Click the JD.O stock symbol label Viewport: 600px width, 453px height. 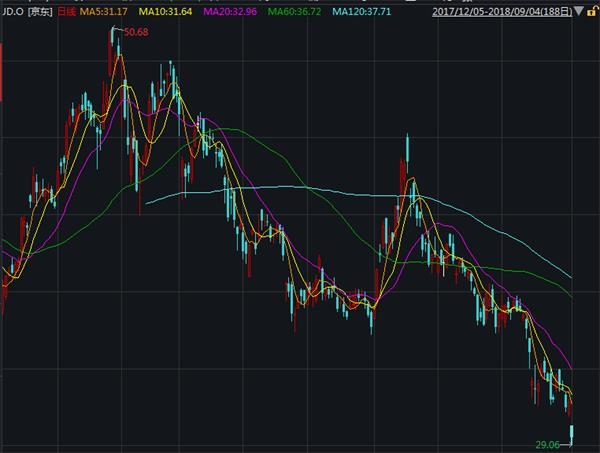click(12, 12)
